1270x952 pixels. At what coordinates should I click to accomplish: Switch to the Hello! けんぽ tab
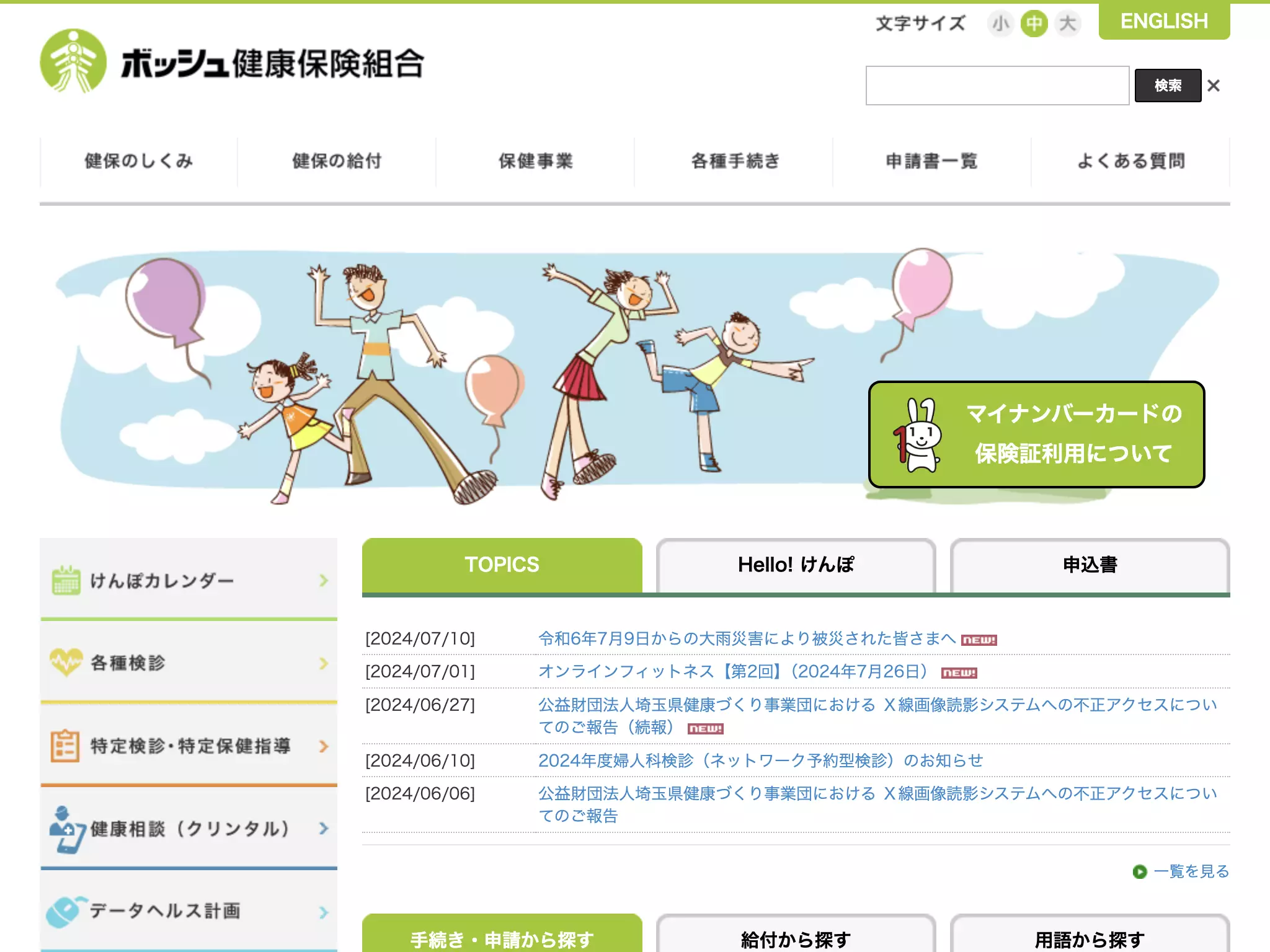[796, 565]
